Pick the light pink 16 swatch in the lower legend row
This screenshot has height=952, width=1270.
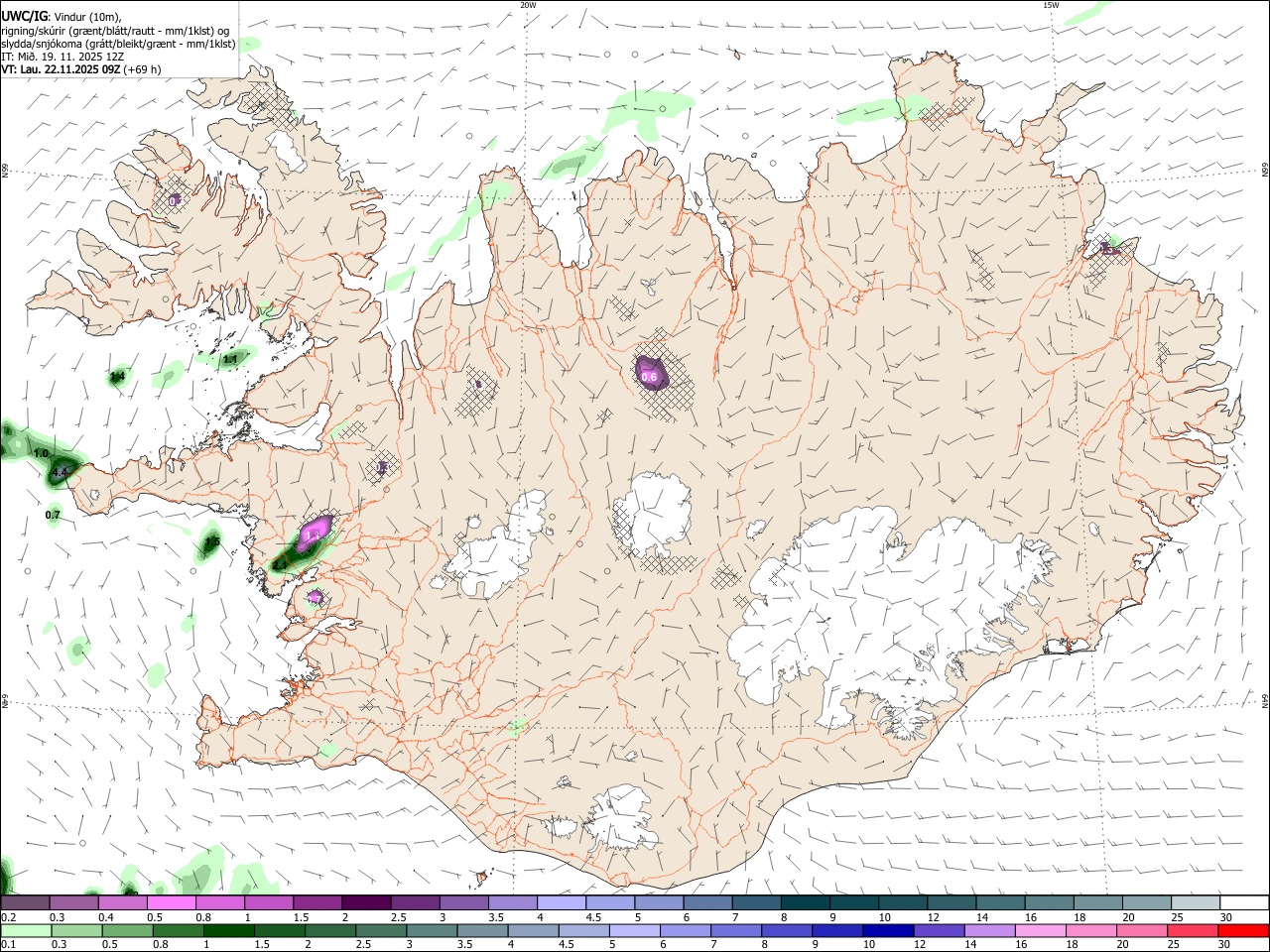[x=1040, y=930]
